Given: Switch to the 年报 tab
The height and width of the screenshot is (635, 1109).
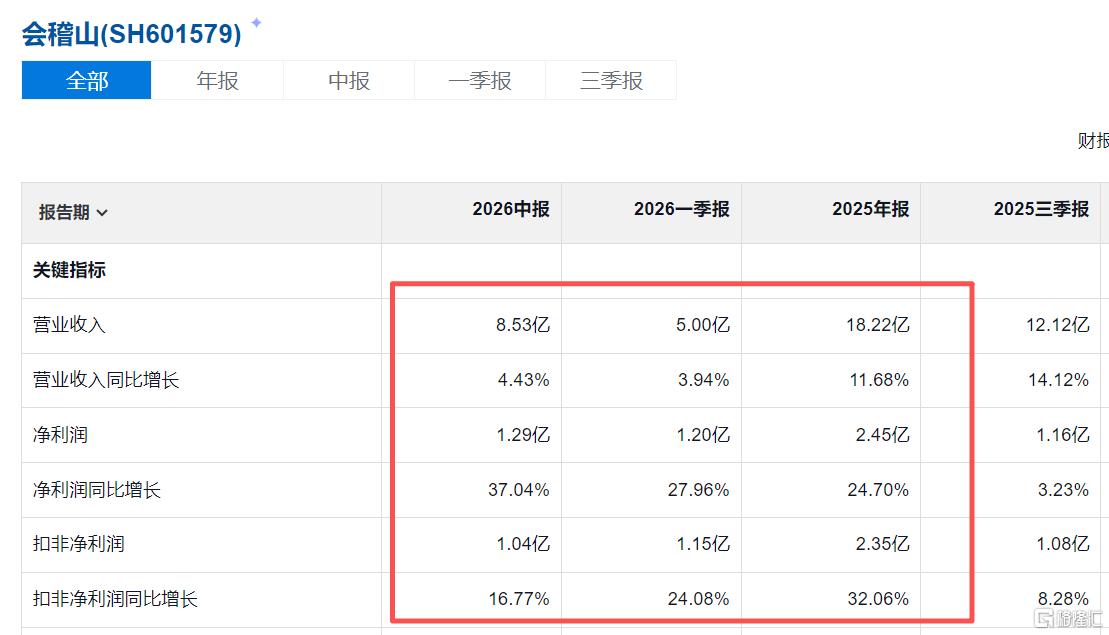Looking at the screenshot, I should click(x=217, y=80).
